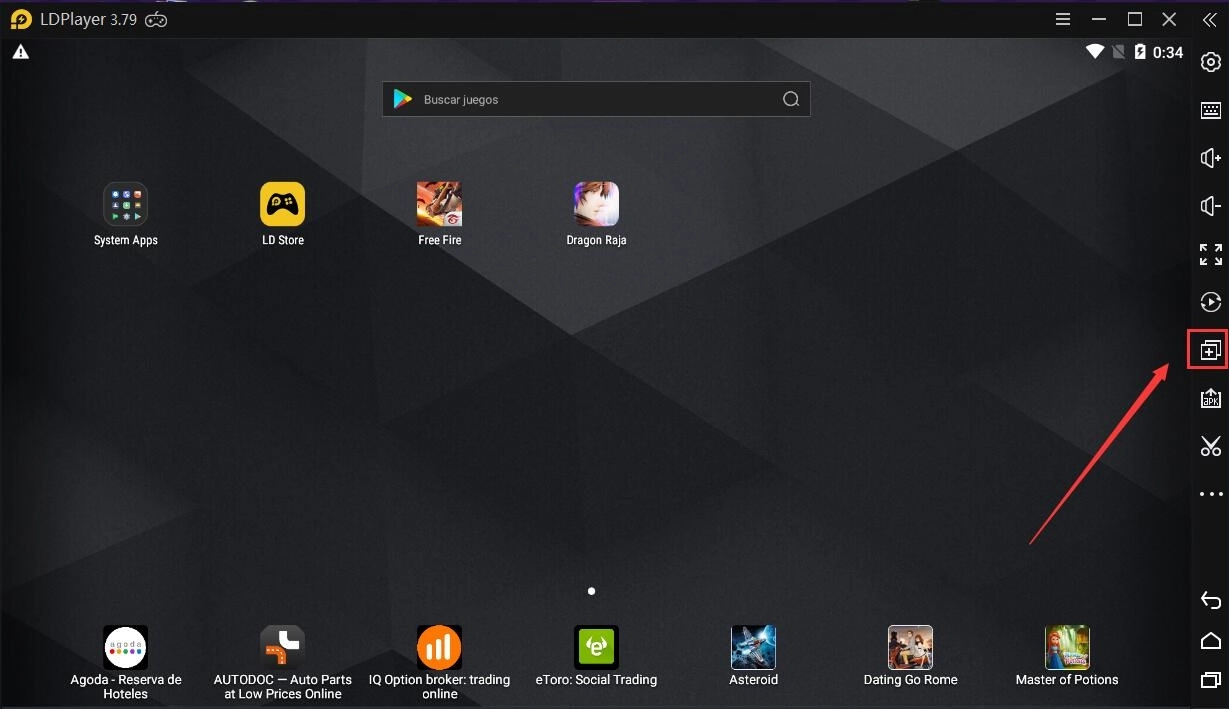Open the settings gear in sidebar
This screenshot has width=1229, height=709.
pyautogui.click(x=1210, y=62)
